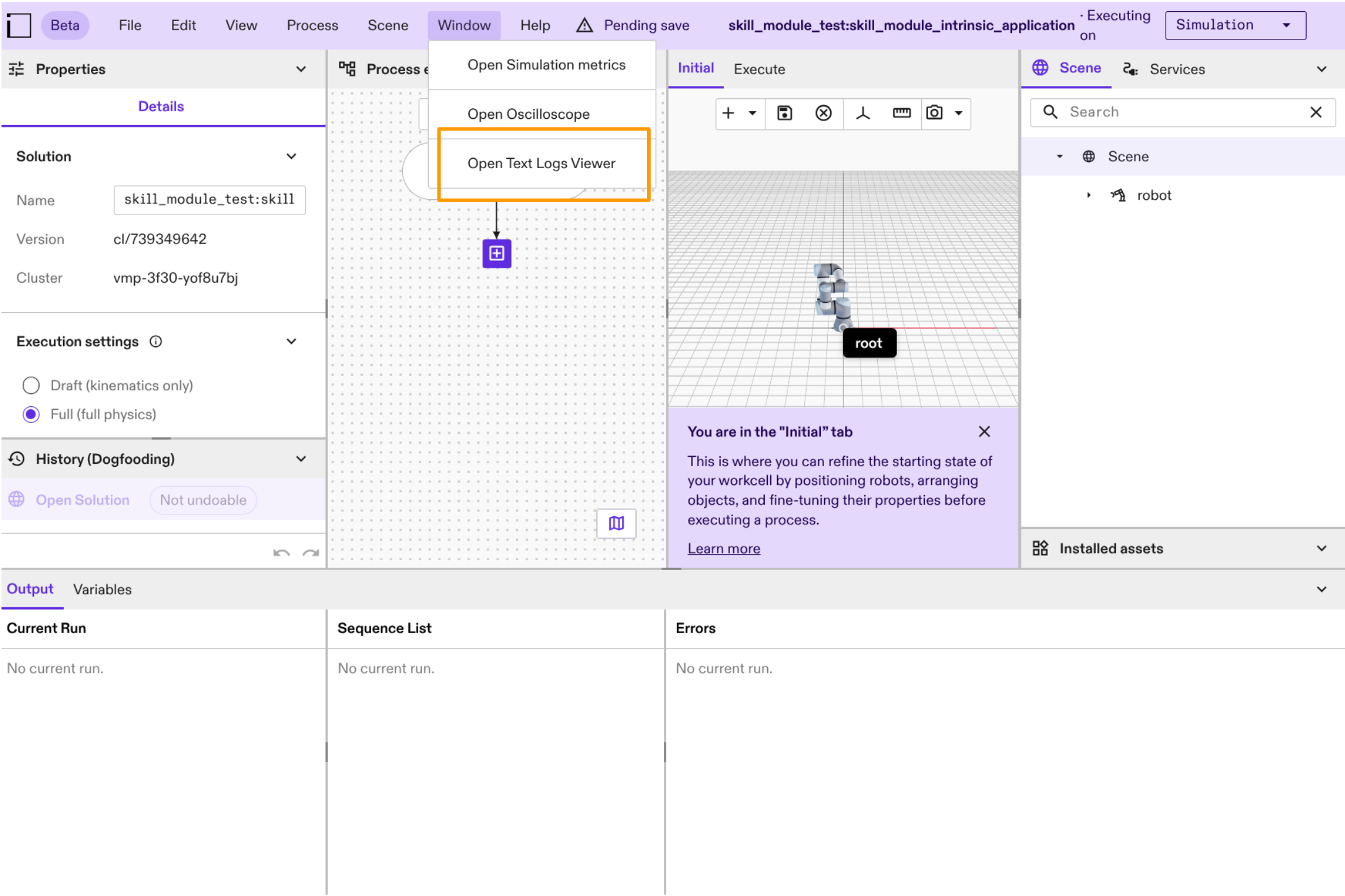Open the process editor minimap
The width and height of the screenshot is (1345, 896).
pos(616,523)
